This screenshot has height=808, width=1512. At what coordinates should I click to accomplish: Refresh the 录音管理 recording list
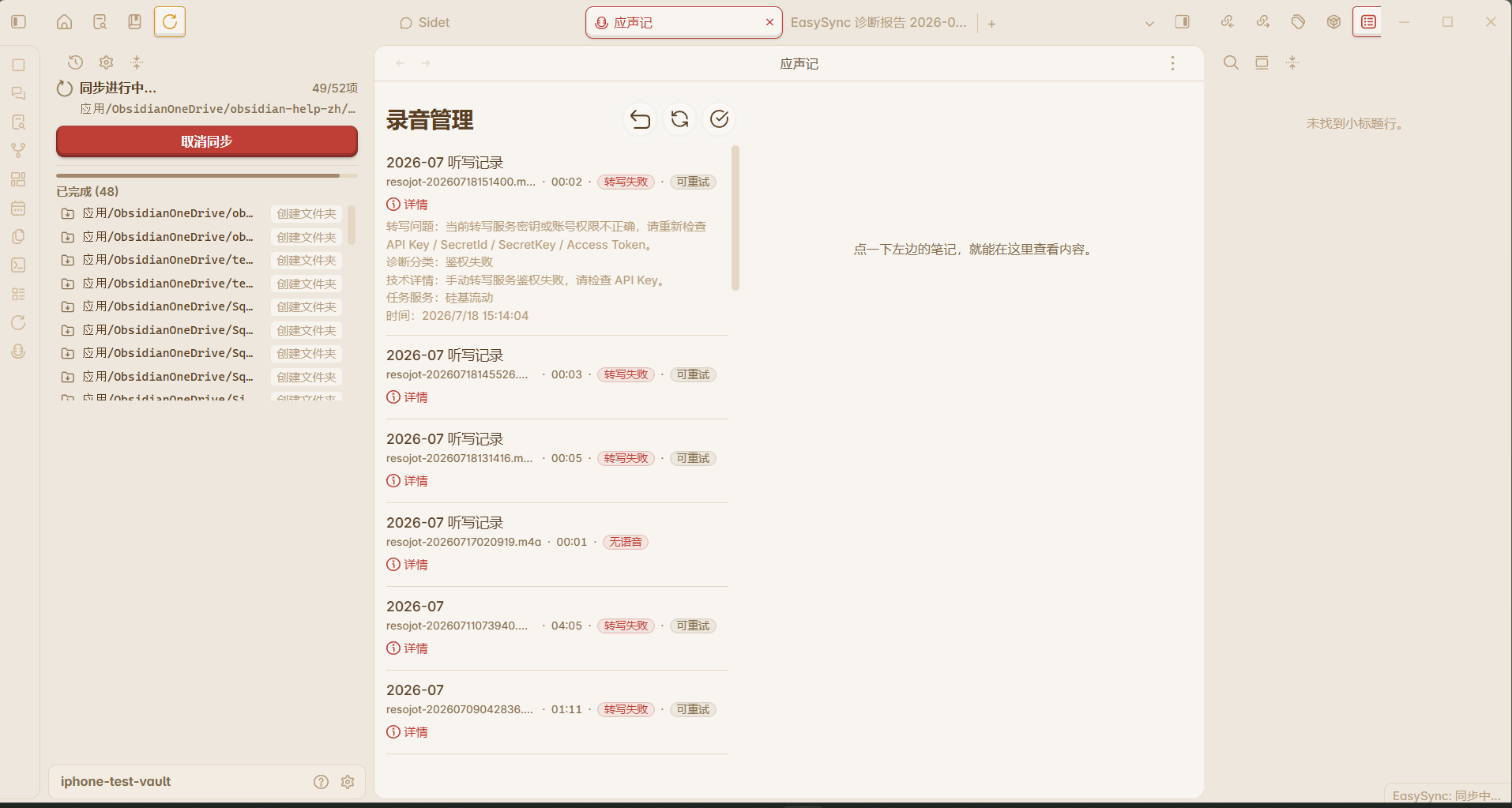[x=679, y=119]
